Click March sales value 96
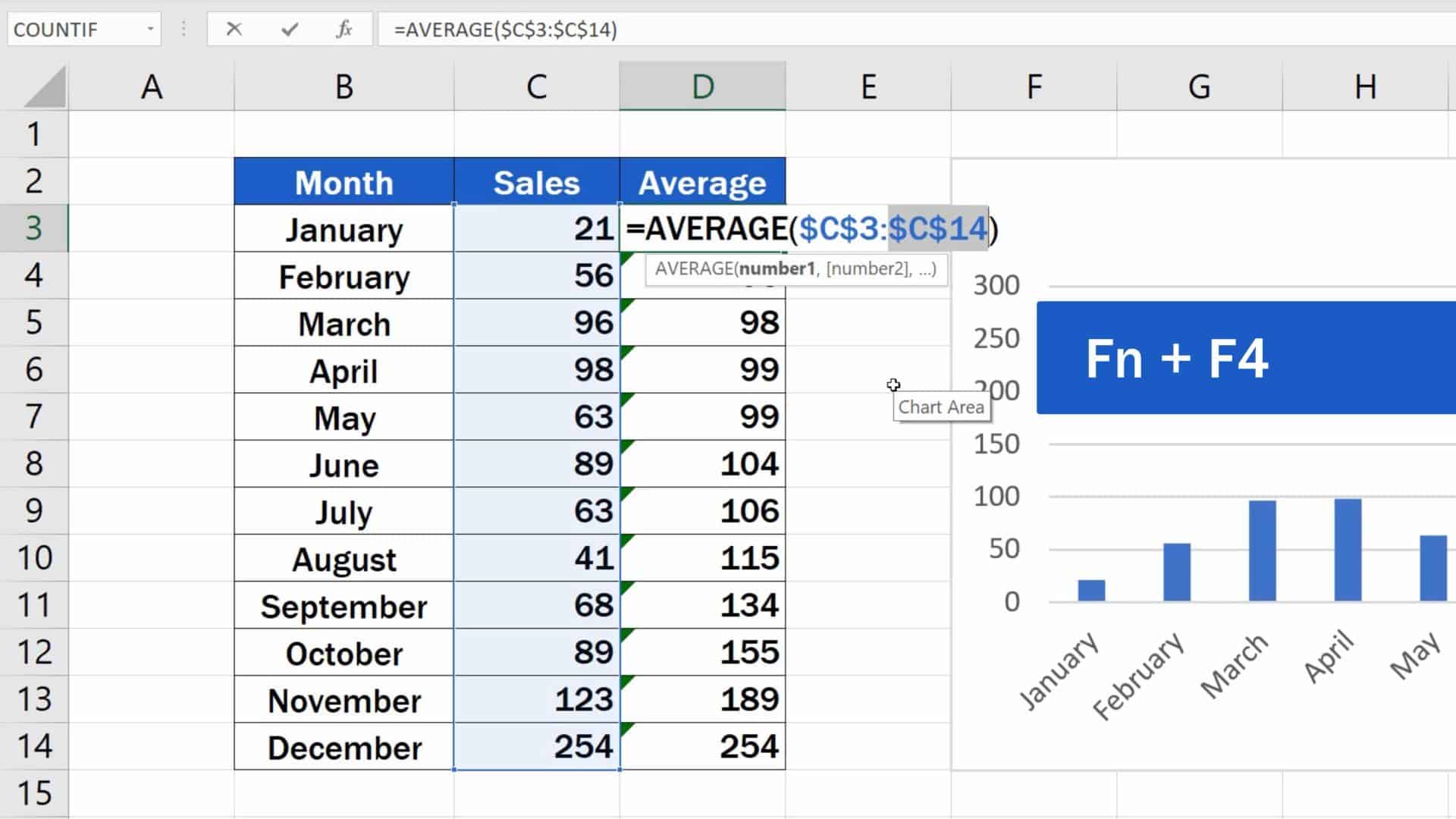Viewport: 1456px width, 819px height. pos(537,323)
